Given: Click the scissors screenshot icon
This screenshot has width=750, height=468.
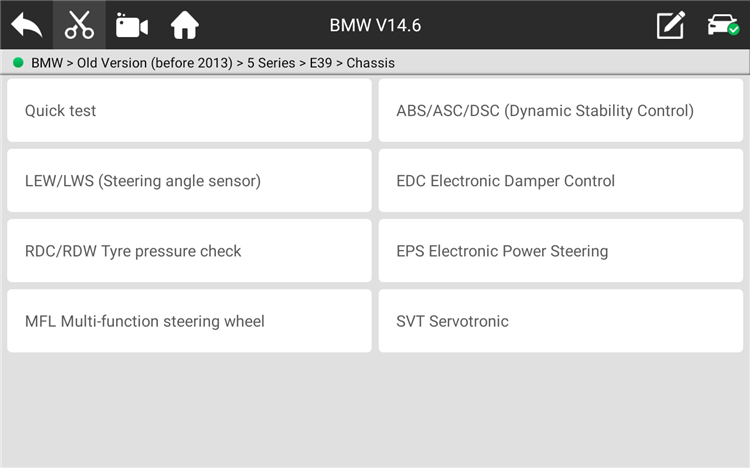Looking at the screenshot, I should tap(79, 25).
